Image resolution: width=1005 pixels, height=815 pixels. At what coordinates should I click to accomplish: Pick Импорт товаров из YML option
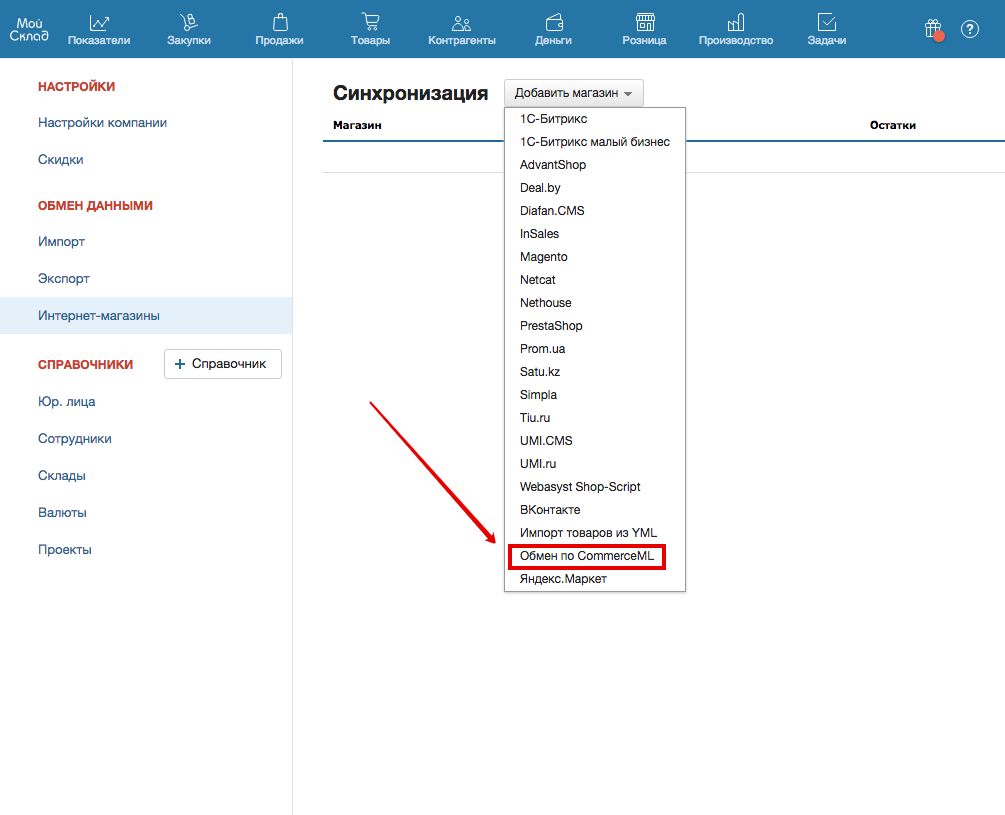tap(588, 533)
